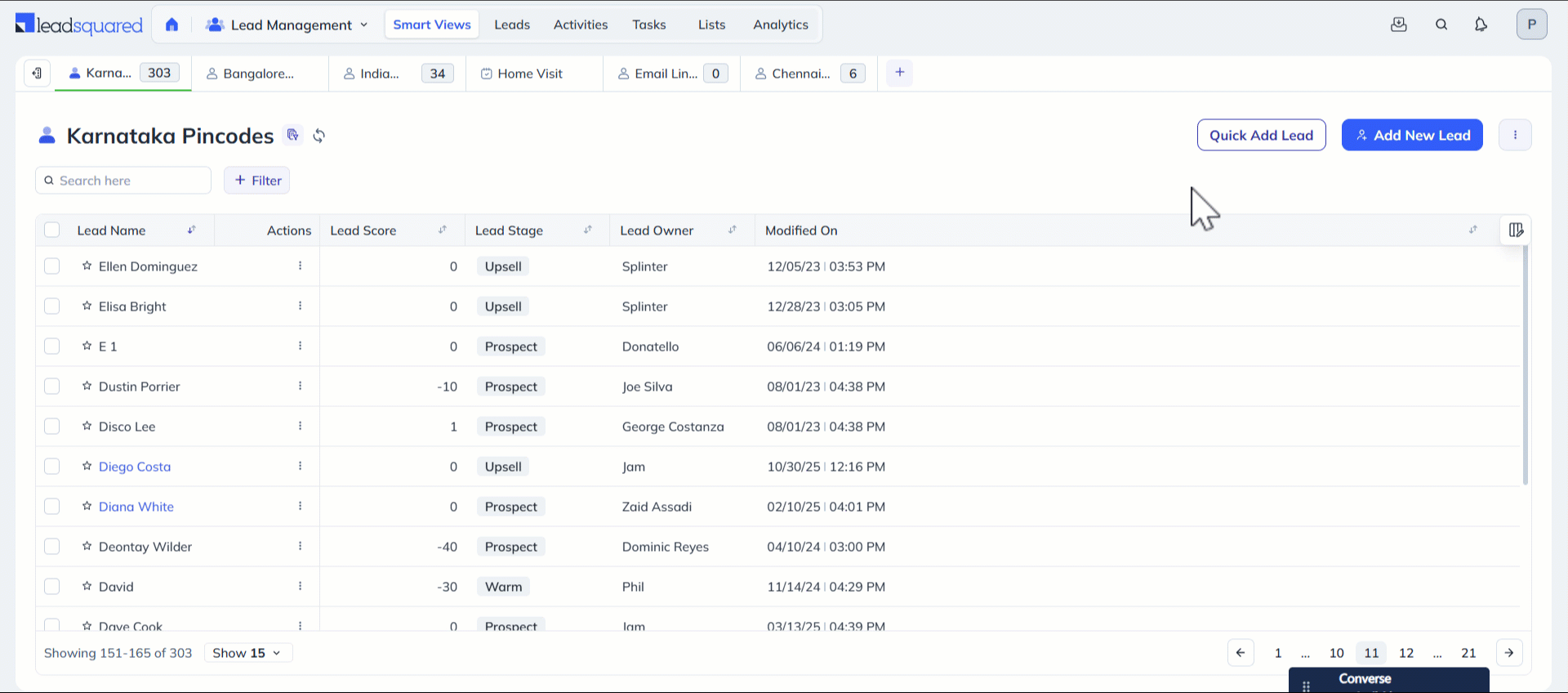This screenshot has height=693, width=1568.
Task: Open actions menu for Dustin Porrier
Action: (x=301, y=387)
